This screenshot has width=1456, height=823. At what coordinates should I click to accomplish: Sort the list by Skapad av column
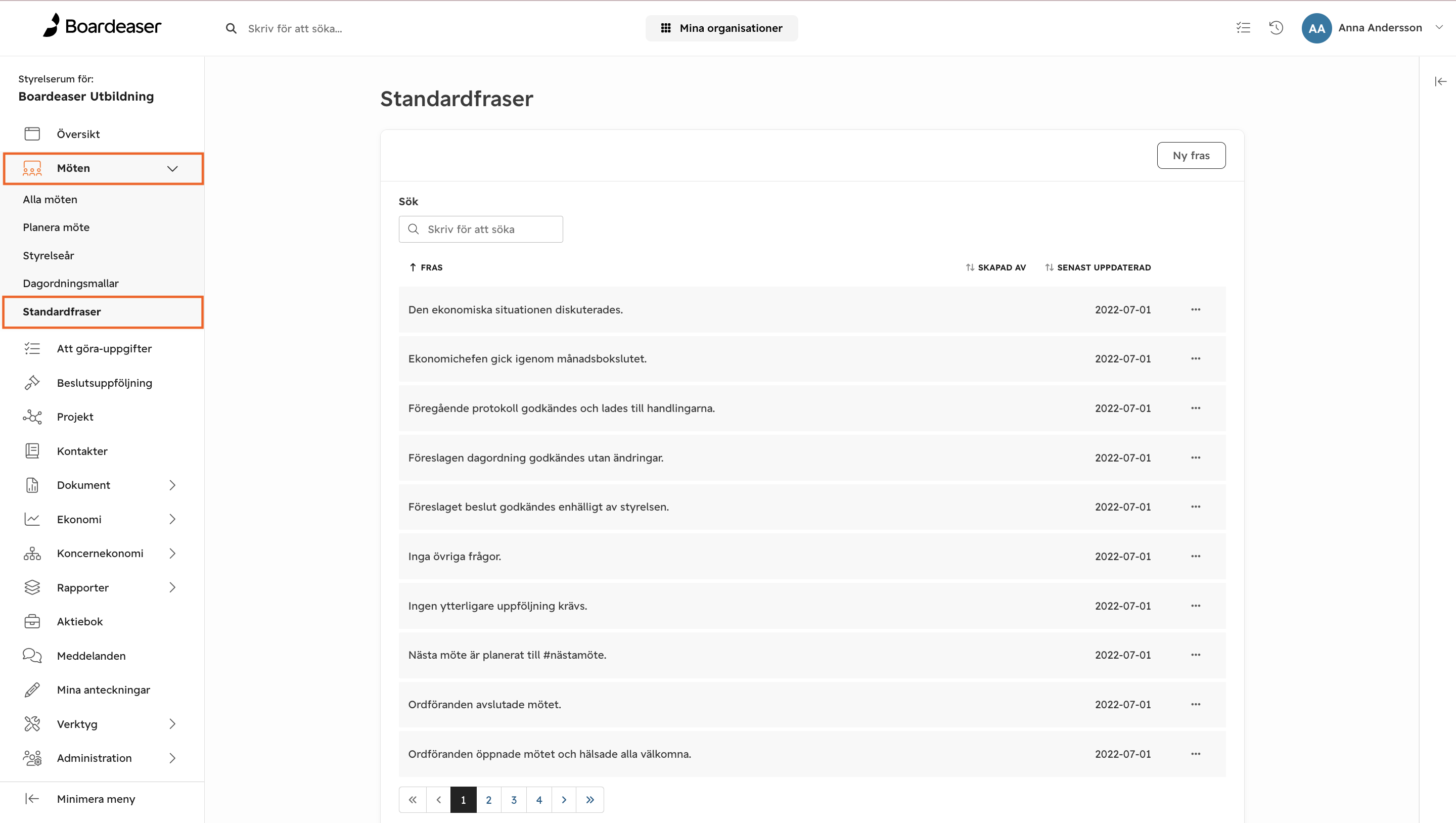coord(996,267)
